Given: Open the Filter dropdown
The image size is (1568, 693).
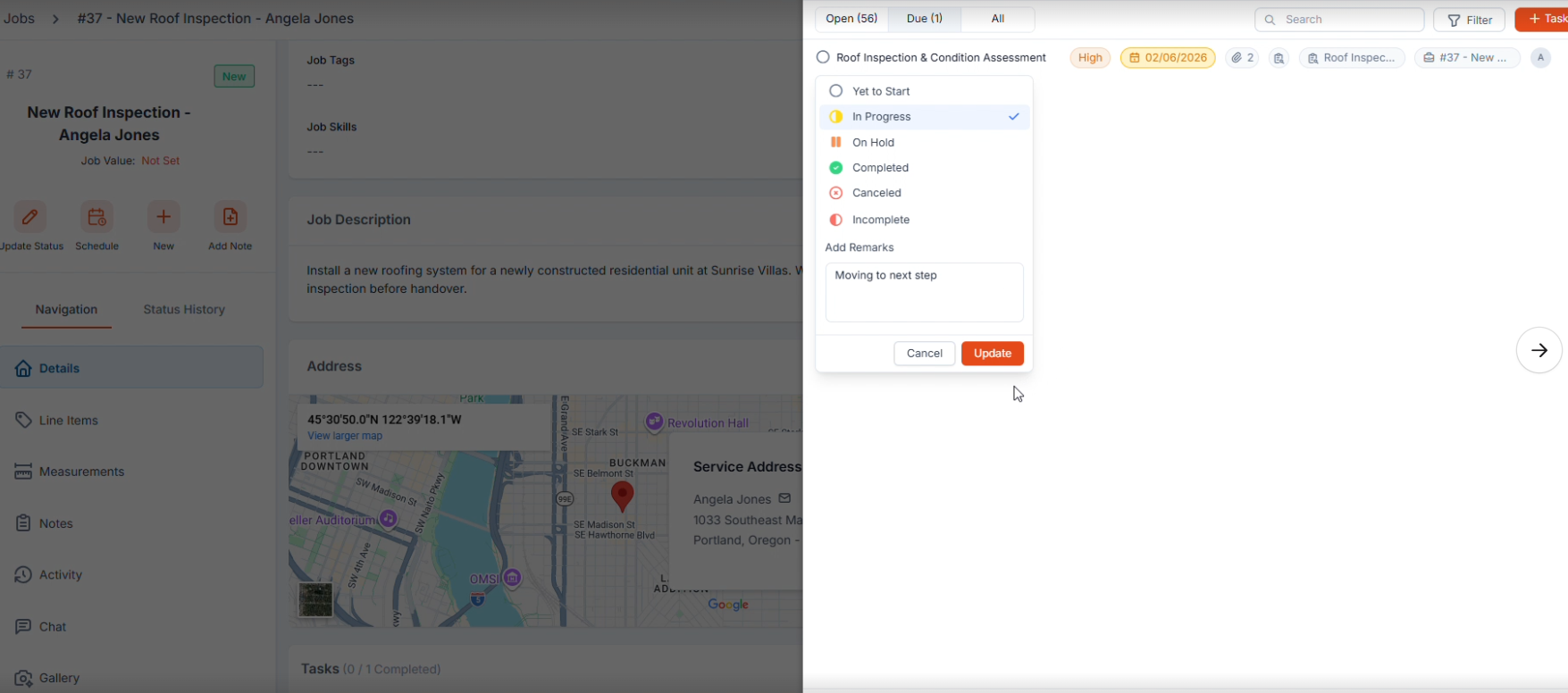Looking at the screenshot, I should pos(1469,20).
